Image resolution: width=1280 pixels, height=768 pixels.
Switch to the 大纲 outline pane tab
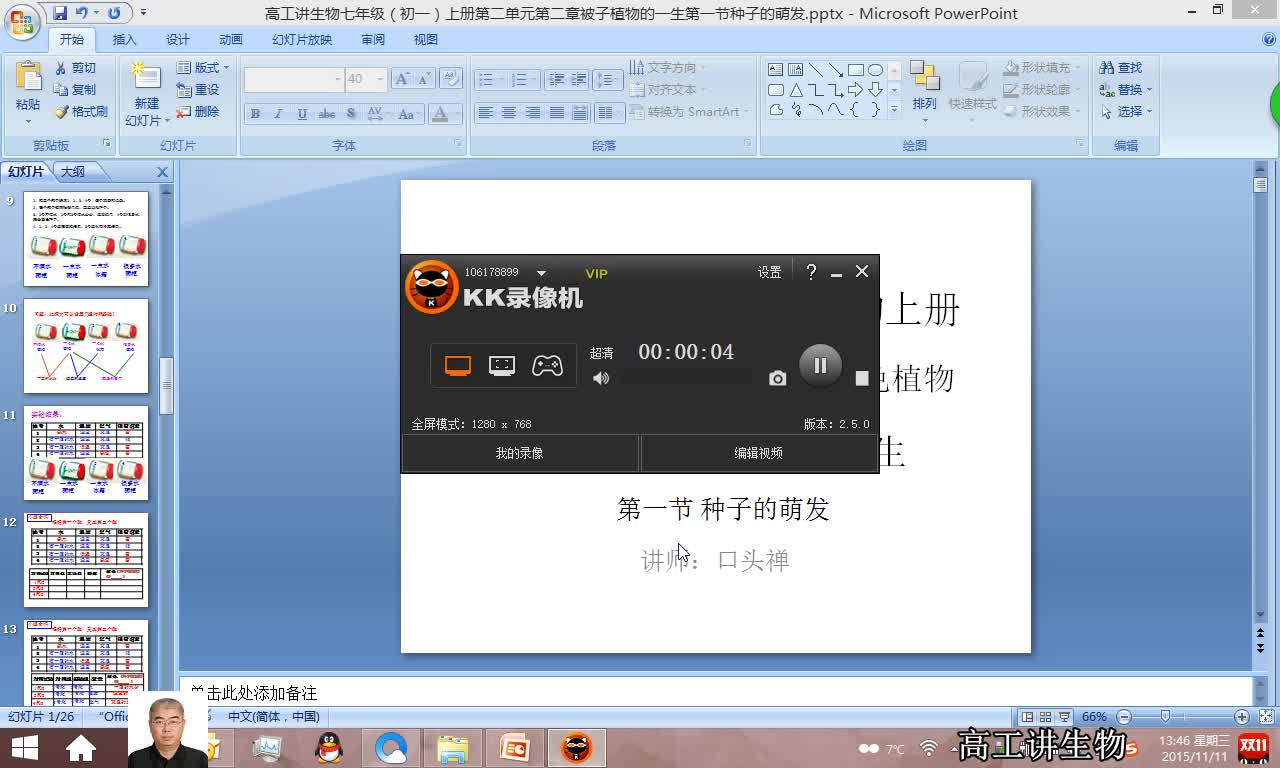pyautogui.click(x=73, y=172)
